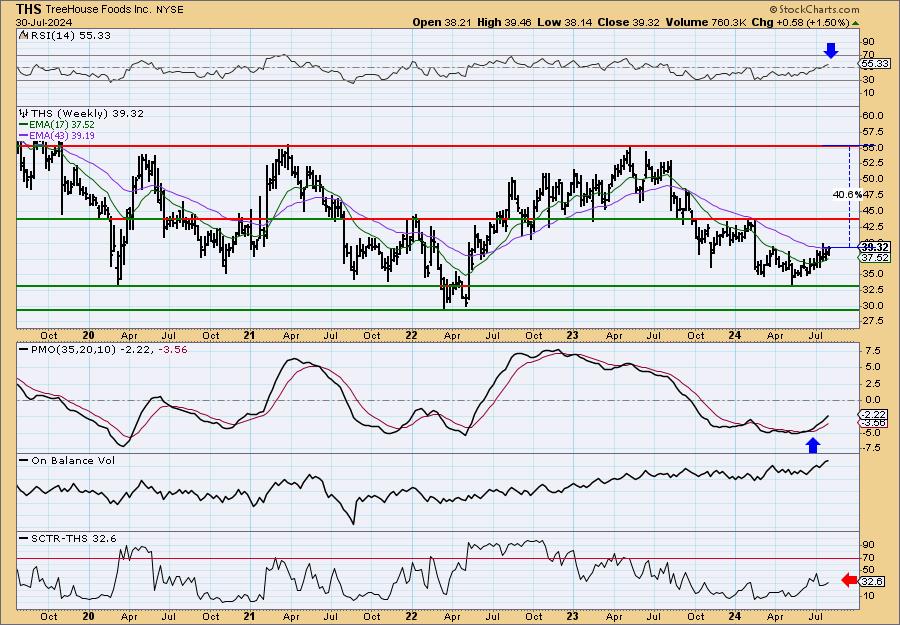This screenshot has height=625, width=900.
Task: Click the purple EMA(43) legend line swatch
Action: click(24, 135)
